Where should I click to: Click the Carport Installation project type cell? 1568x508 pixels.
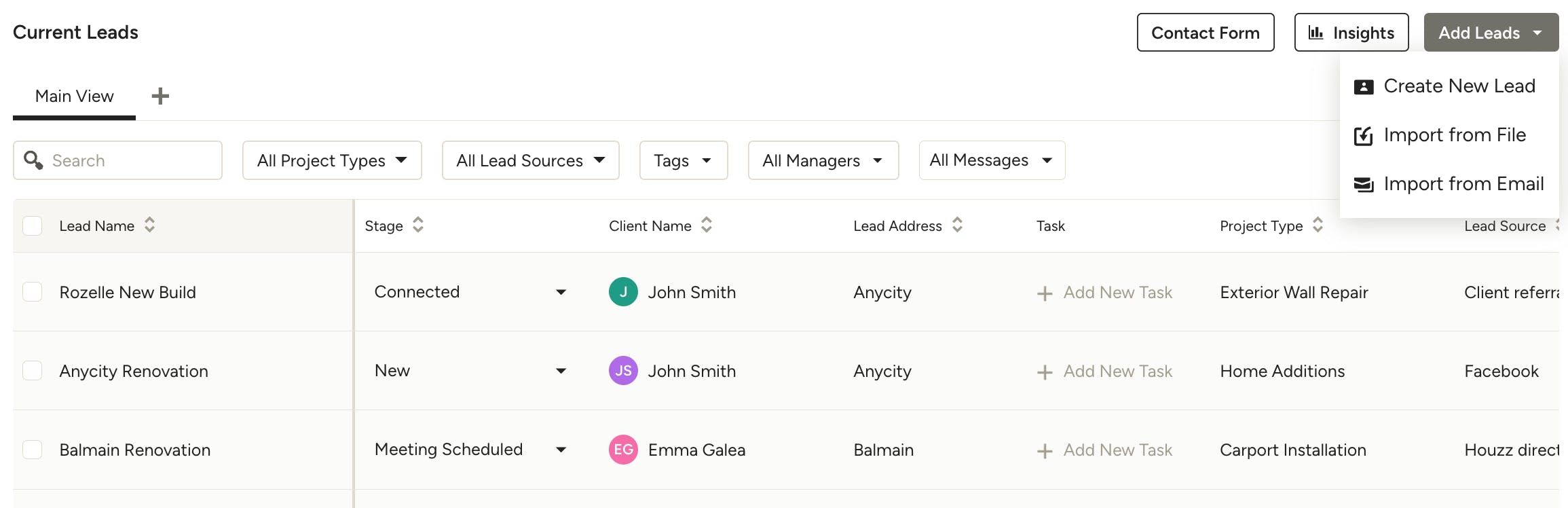1293,450
